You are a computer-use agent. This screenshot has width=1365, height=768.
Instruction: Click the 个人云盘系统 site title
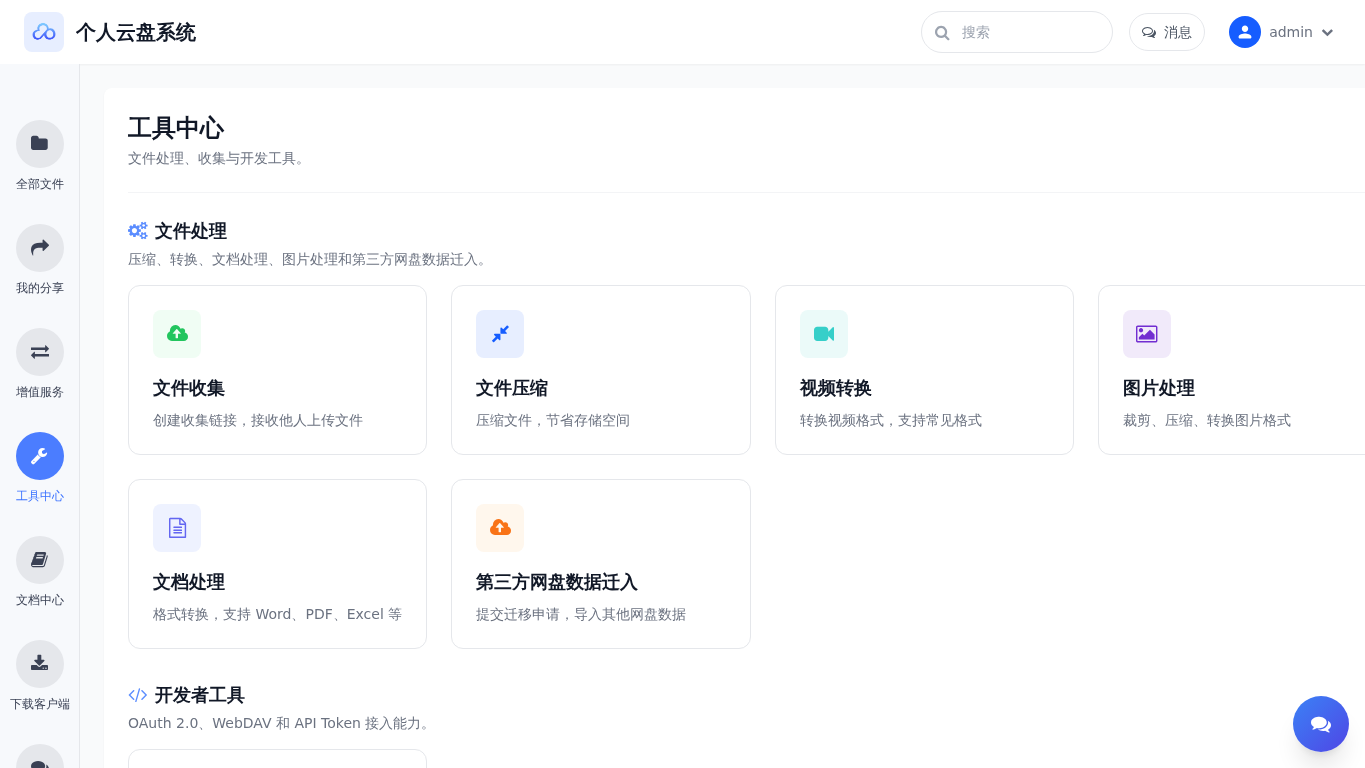[x=136, y=32]
